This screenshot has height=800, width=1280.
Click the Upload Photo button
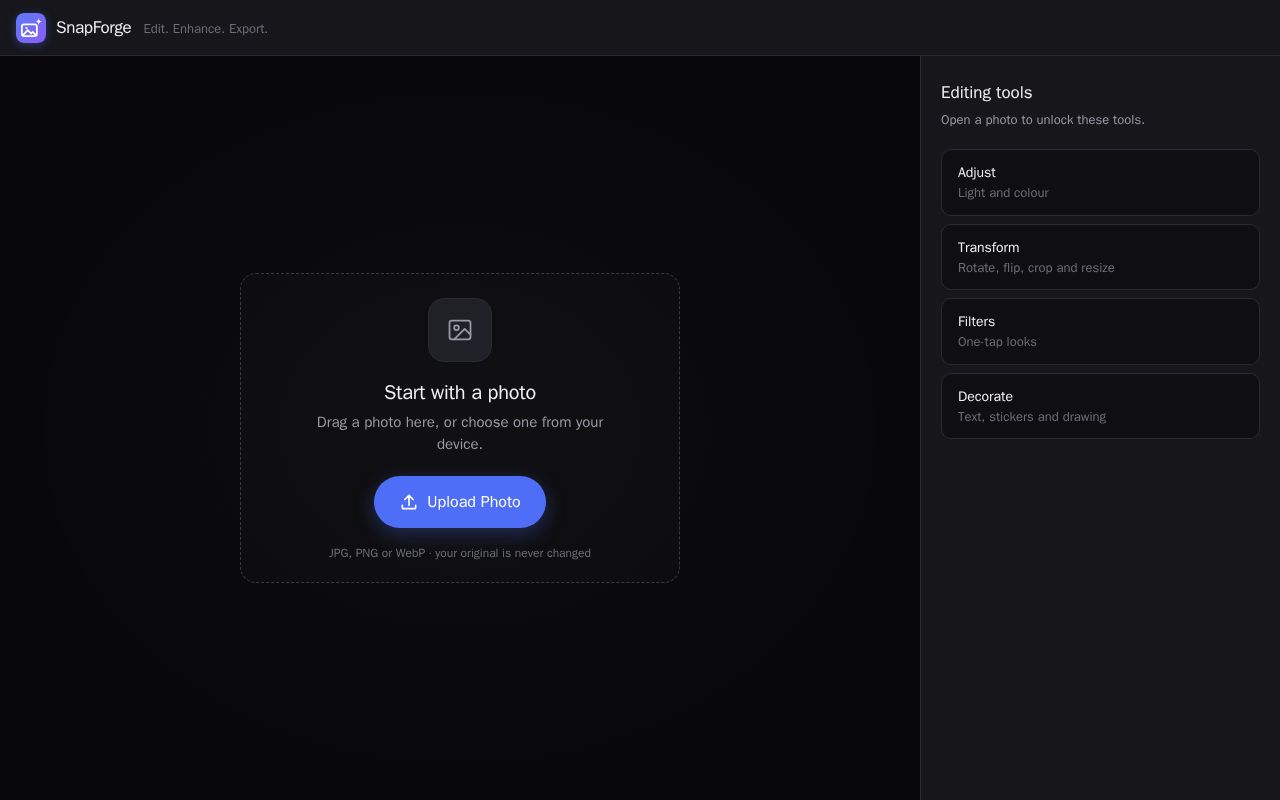pyautogui.click(x=460, y=502)
